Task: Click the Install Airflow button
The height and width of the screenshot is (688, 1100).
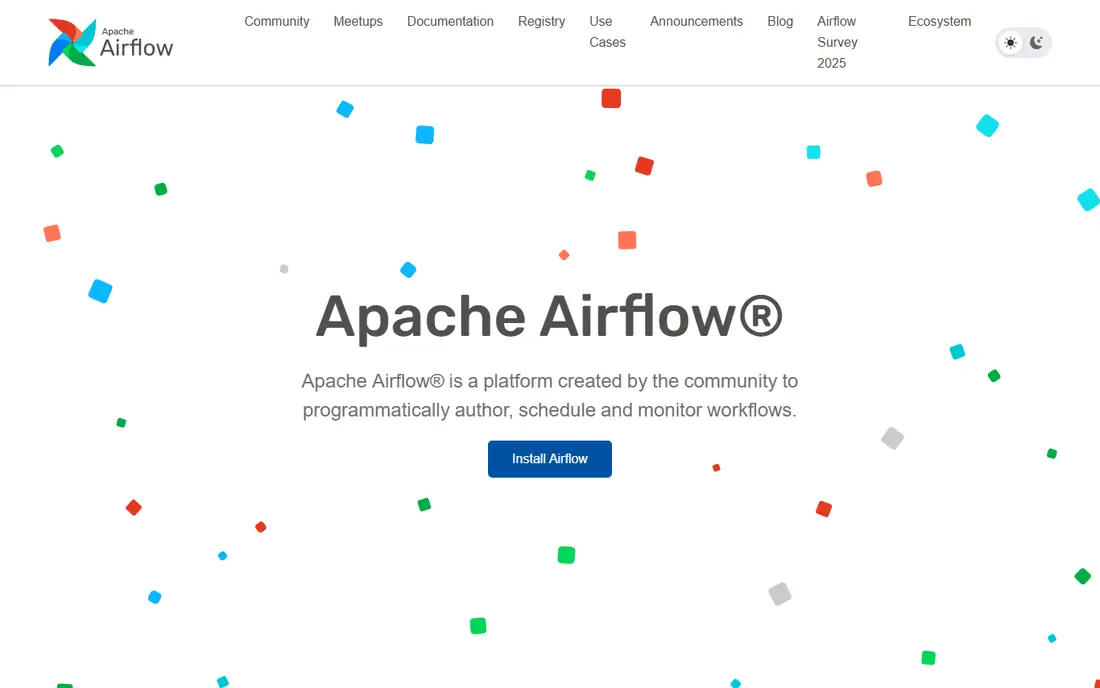Action: (550, 459)
